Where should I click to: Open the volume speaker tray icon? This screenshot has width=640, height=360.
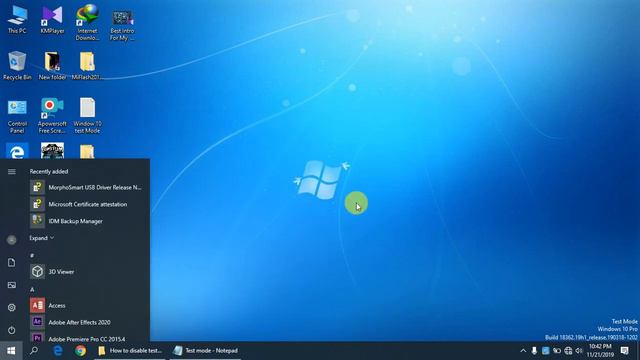point(579,351)
